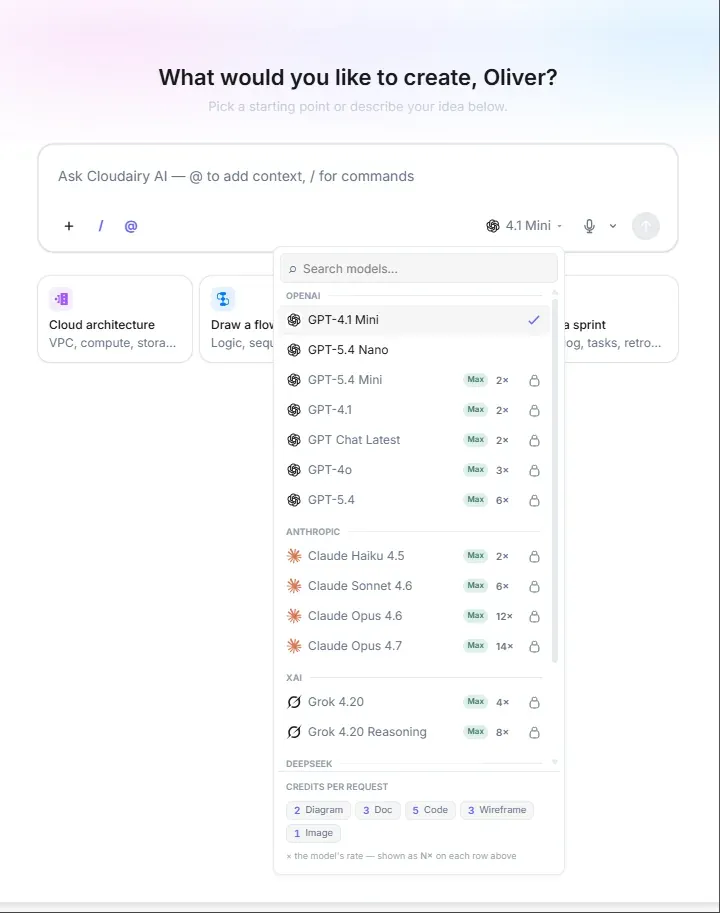Click the ANTHROPIC section header
Viewport: 720px width, 913px height.
click(313, 532)
